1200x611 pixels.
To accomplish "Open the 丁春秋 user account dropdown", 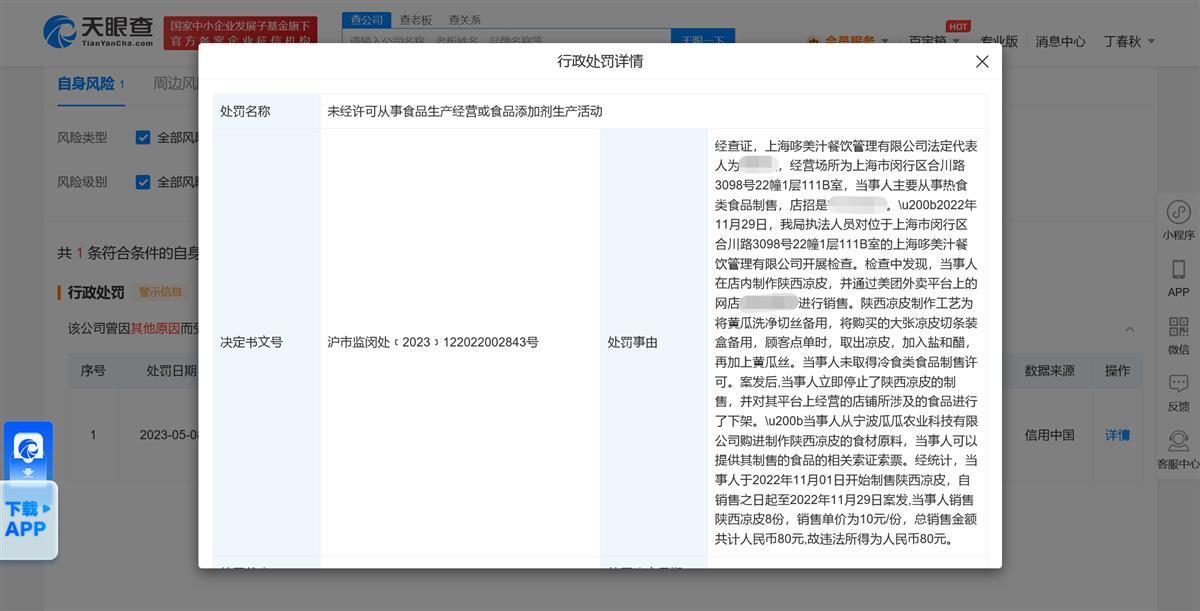I will click(x=1128, y=41).
